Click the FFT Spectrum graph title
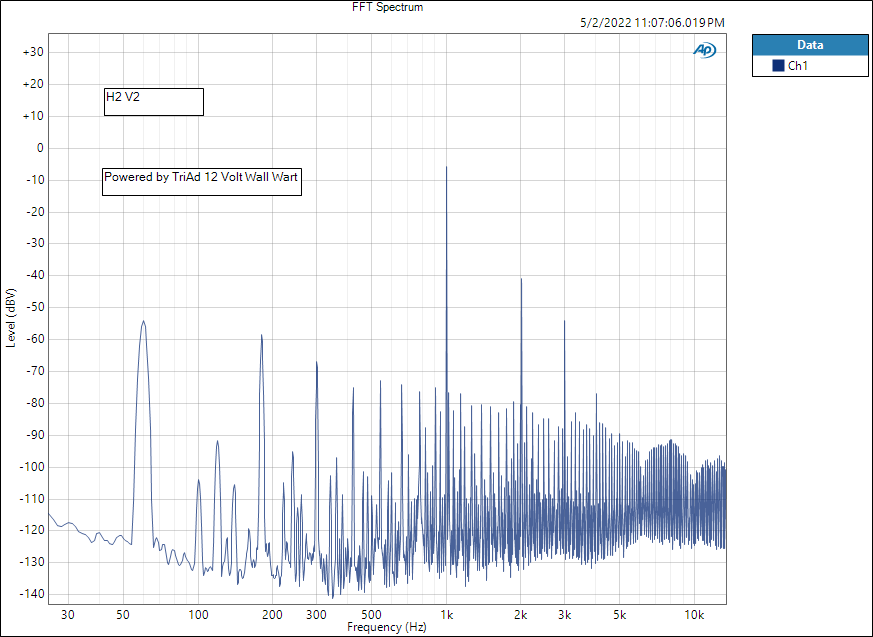 click(388, 7)
